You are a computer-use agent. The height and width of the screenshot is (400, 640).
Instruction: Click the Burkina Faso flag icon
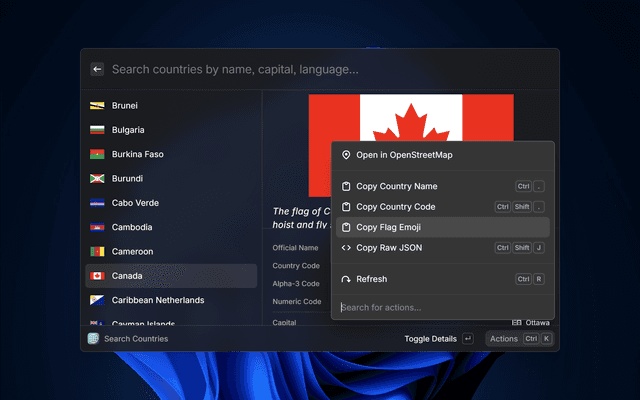(97, 154)
